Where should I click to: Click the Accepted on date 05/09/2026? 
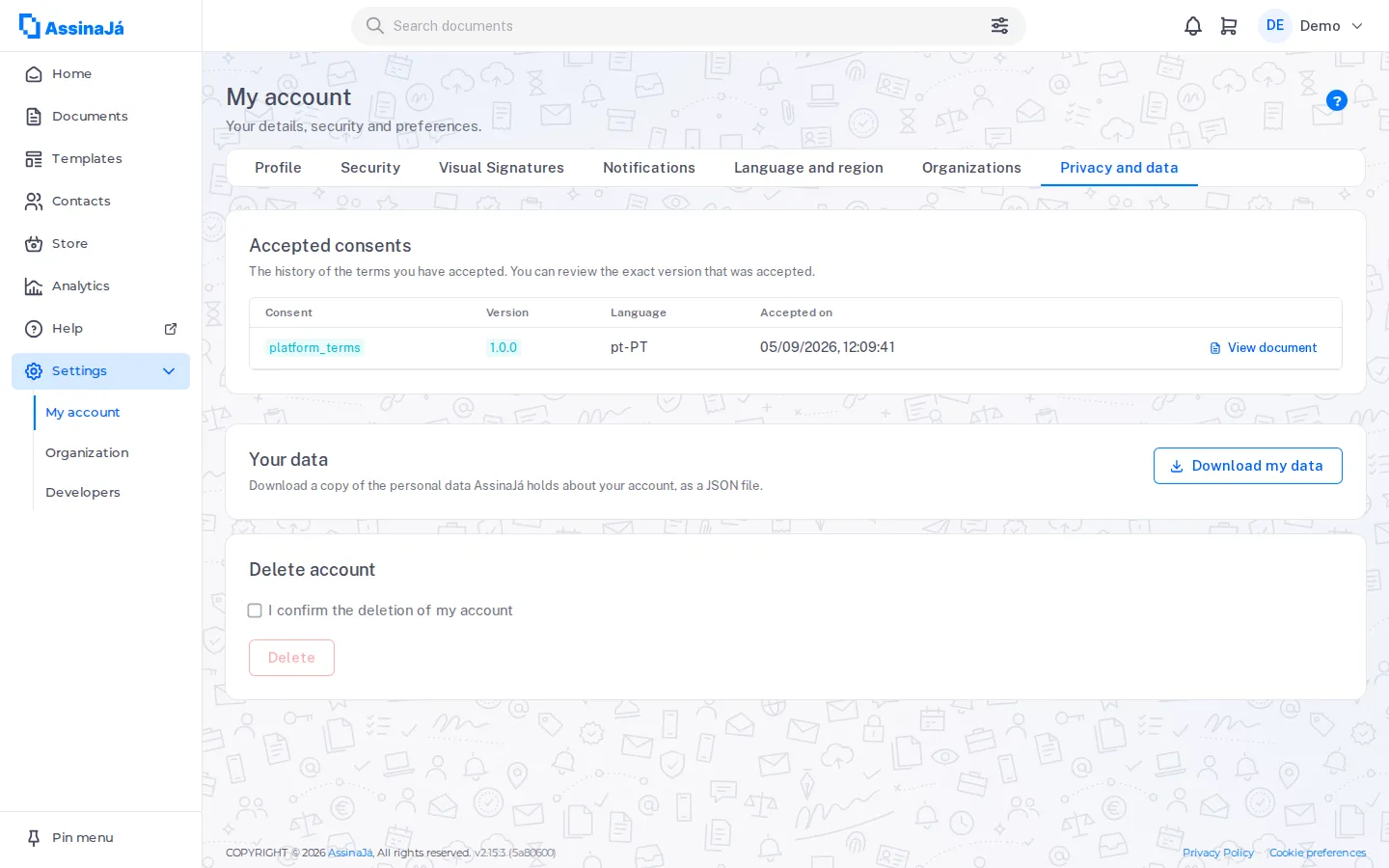(828, 347)
